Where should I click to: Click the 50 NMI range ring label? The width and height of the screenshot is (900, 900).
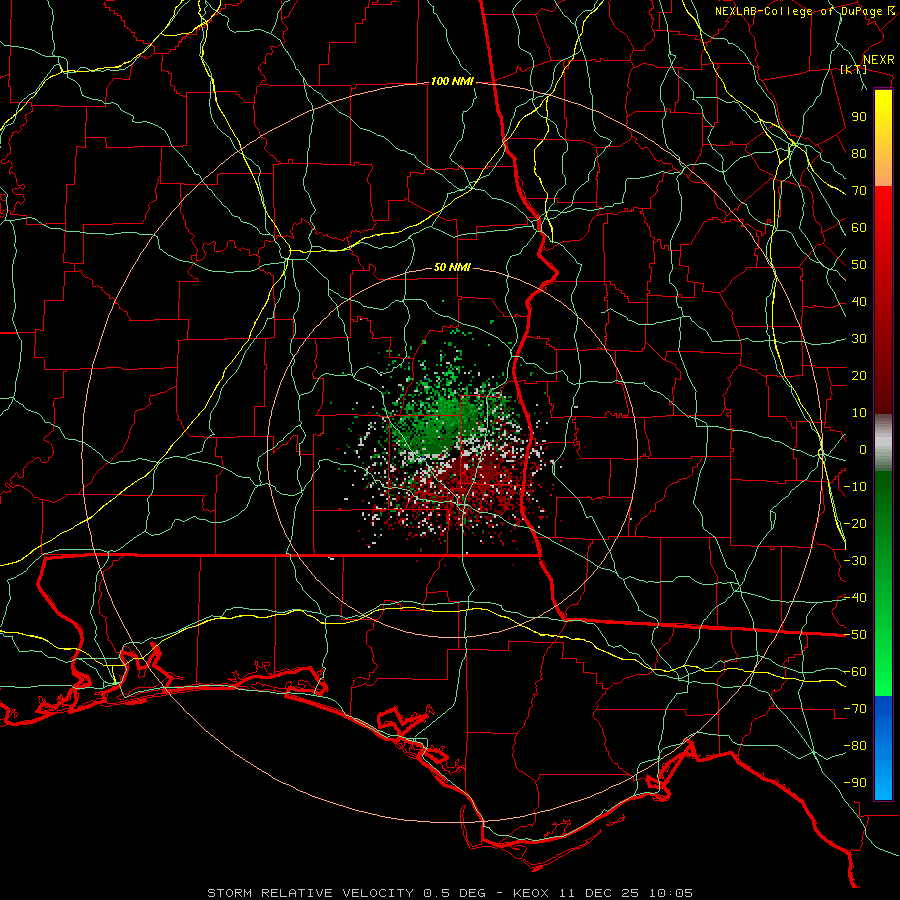click(x=452, y=267)
